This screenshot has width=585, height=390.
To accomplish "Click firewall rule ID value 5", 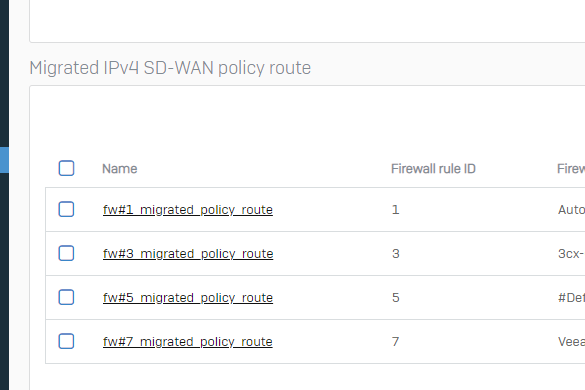I will 396,297.
